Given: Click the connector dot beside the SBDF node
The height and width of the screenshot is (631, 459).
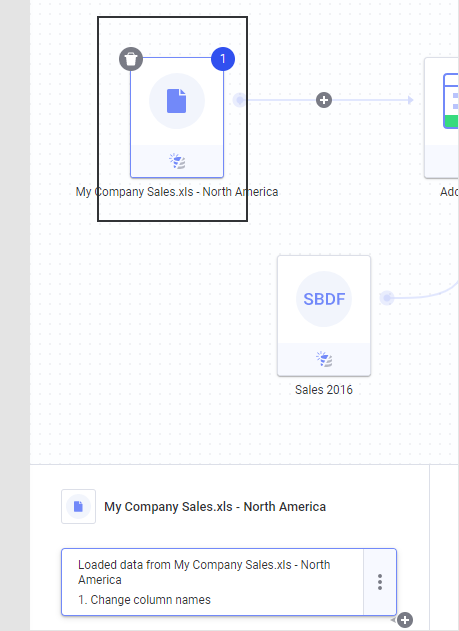Looking at the screenshot, I should click(387, 298).
